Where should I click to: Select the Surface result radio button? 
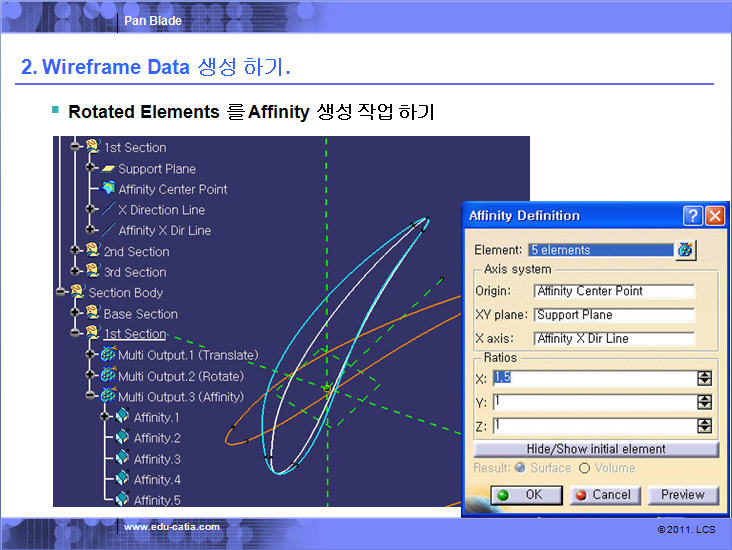(x=517, y=468)
